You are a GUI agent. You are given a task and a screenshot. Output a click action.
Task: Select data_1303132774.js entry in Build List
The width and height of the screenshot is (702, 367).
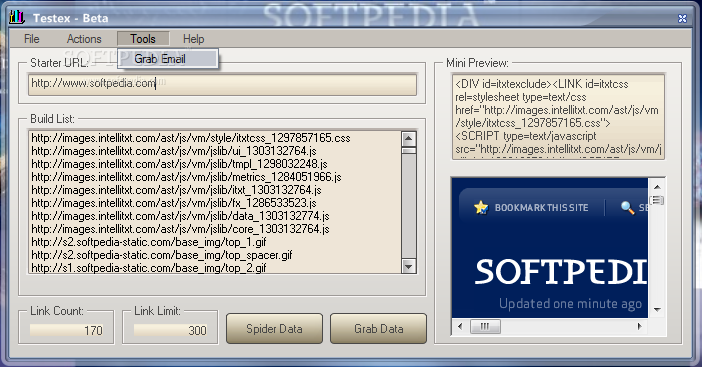point(180,216)
